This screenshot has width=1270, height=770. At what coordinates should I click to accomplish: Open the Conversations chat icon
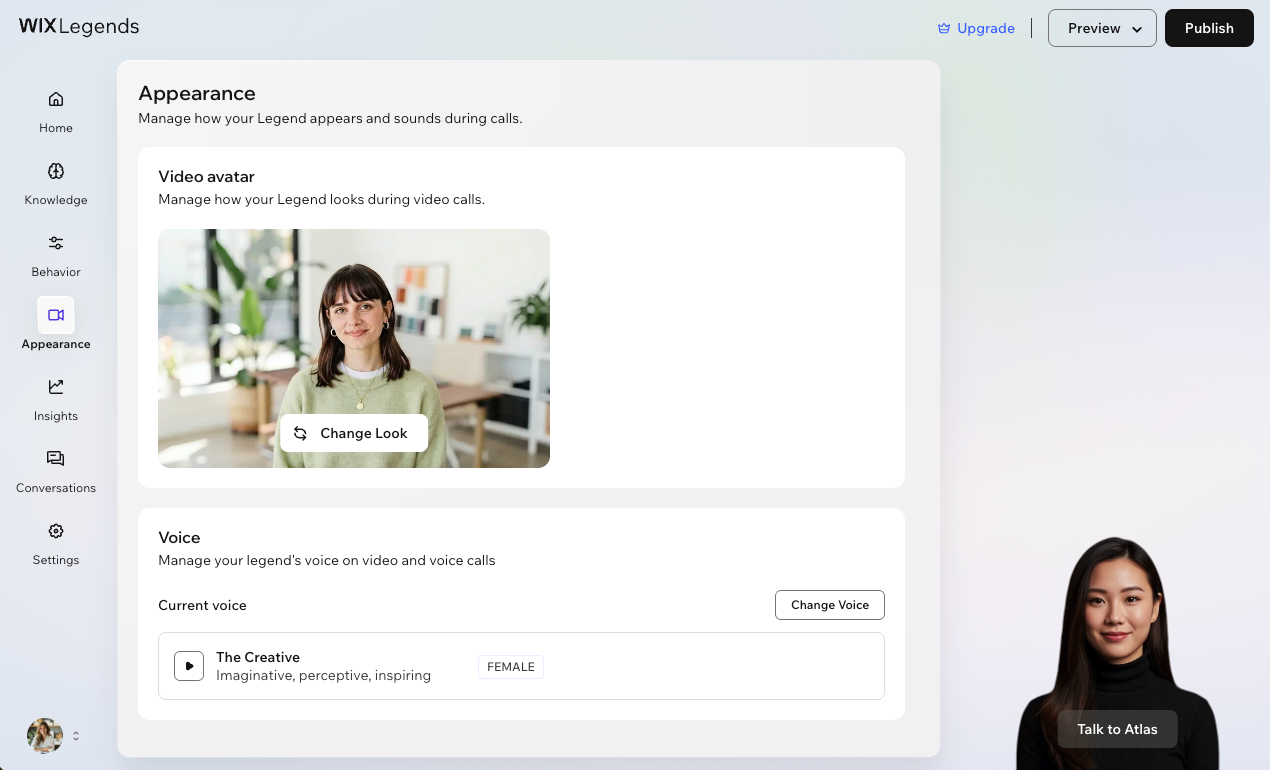point(56,459)
